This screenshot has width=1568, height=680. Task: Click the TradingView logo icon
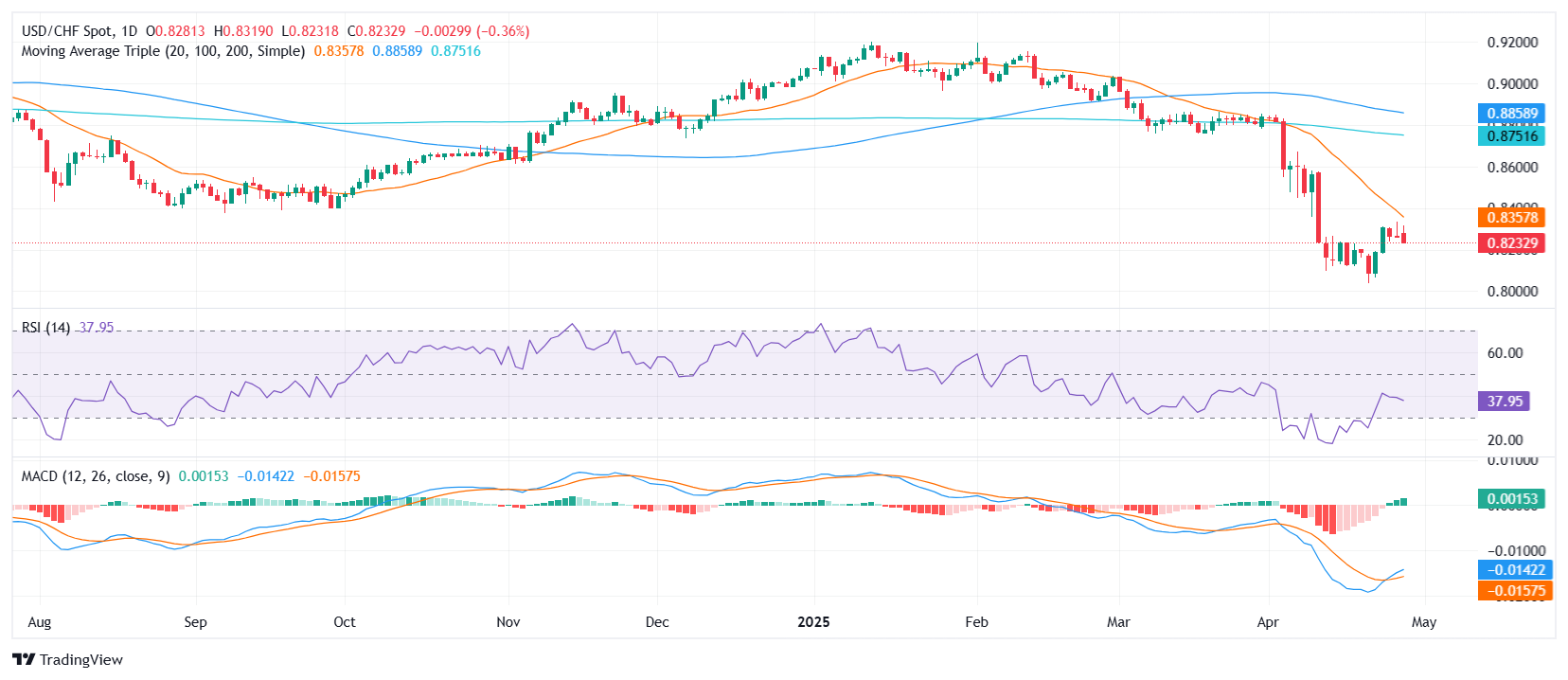[x=24, y=659]
